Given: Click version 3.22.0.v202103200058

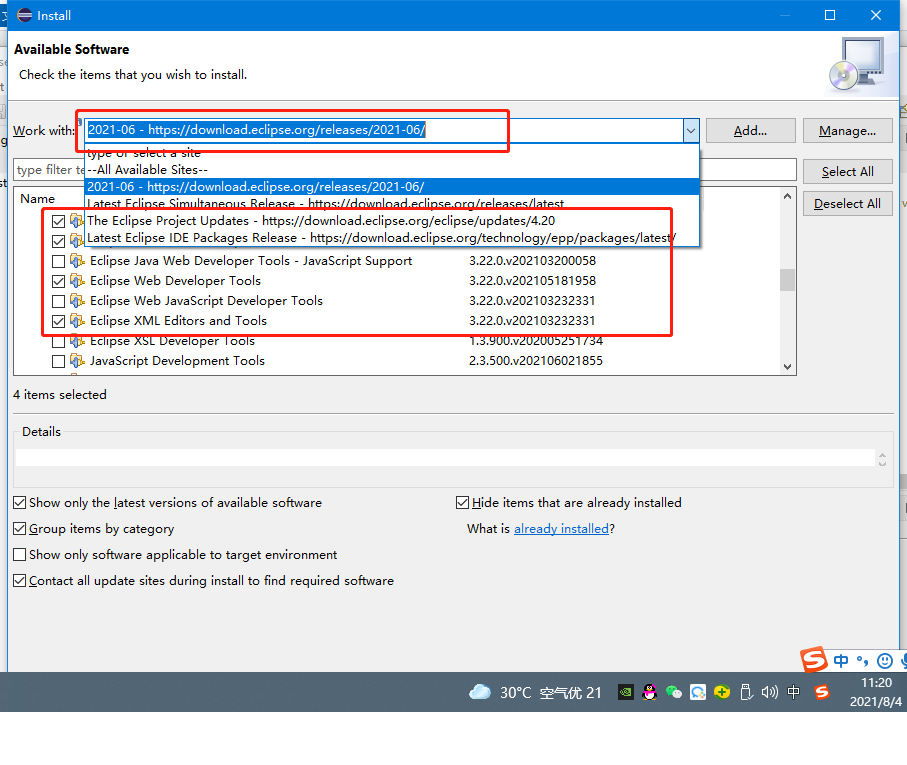Looking at the screenshot, I should (532, 261).
